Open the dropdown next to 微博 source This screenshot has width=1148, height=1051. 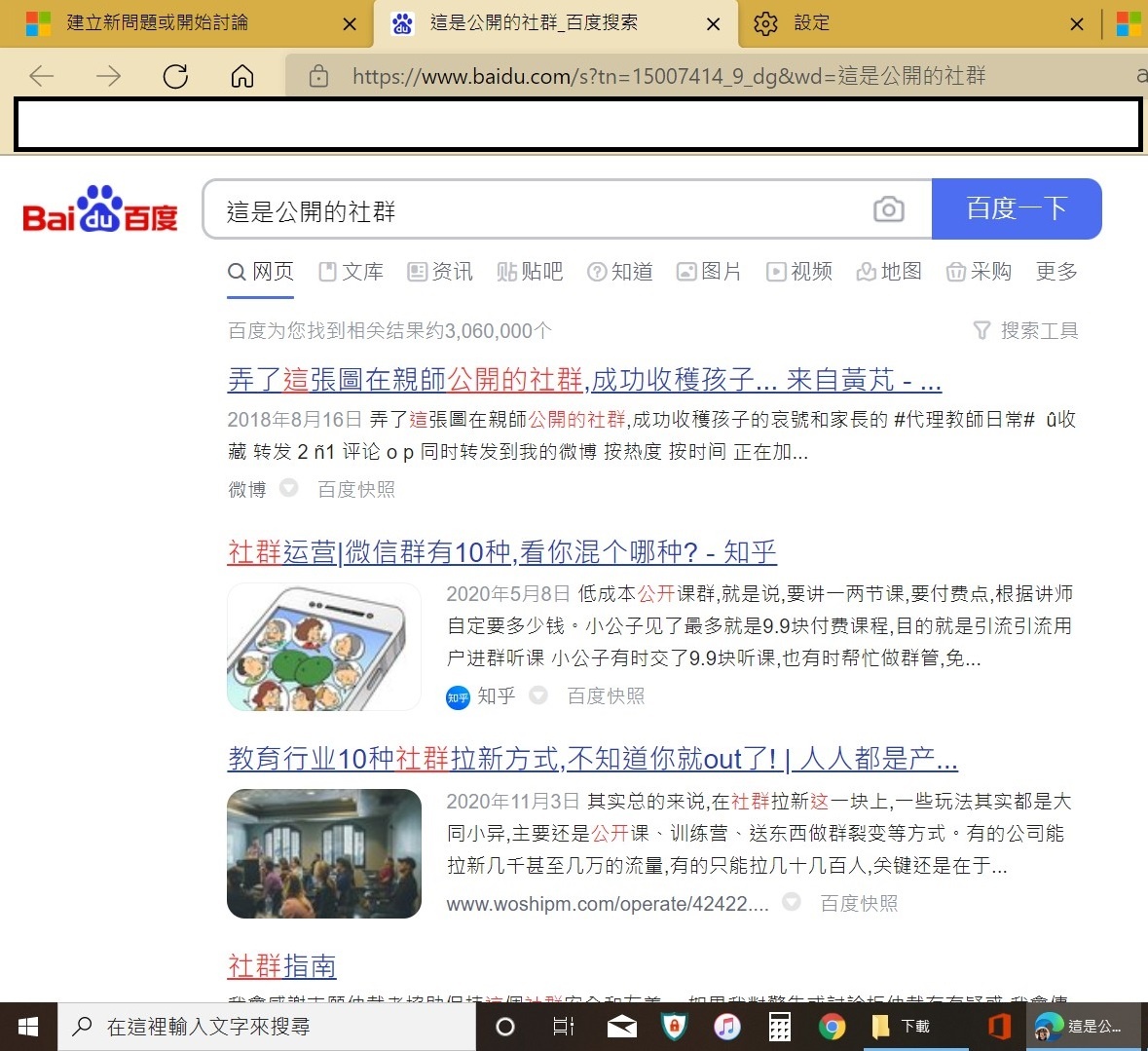(x=289, y=489)
